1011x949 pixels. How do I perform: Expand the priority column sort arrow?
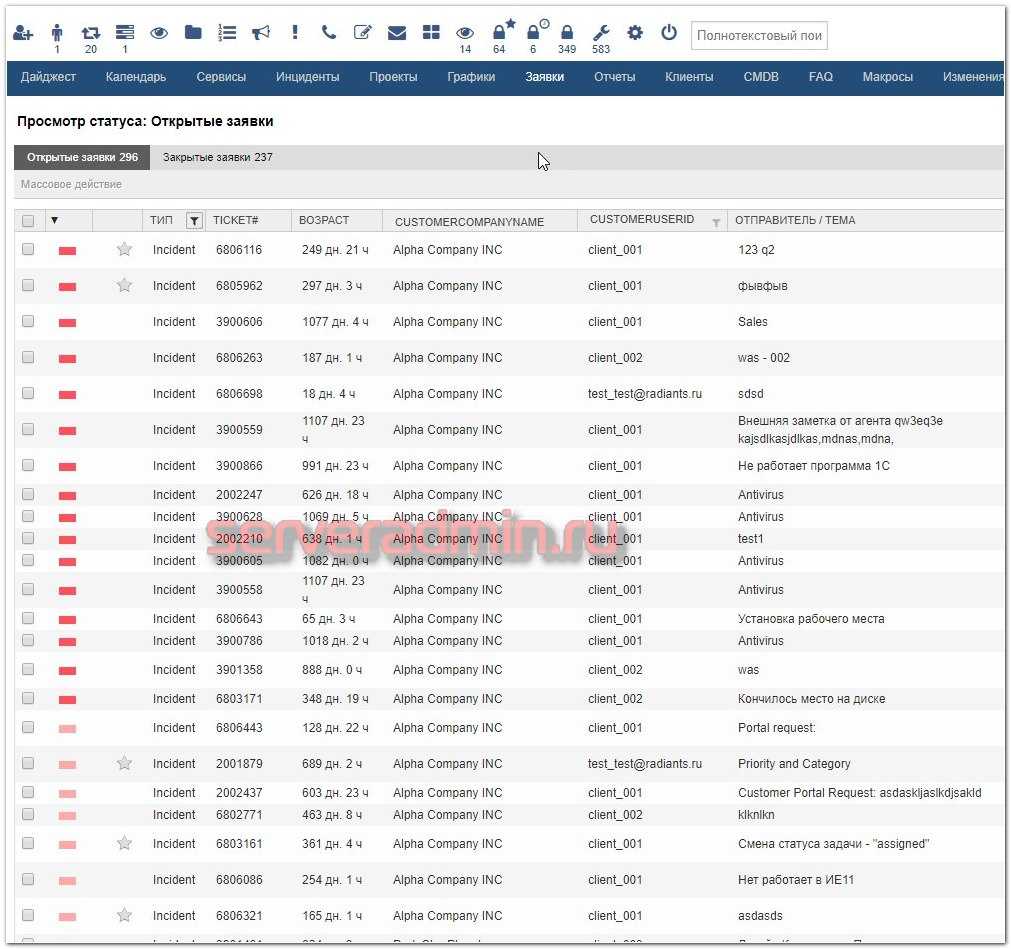click(55, 221)
